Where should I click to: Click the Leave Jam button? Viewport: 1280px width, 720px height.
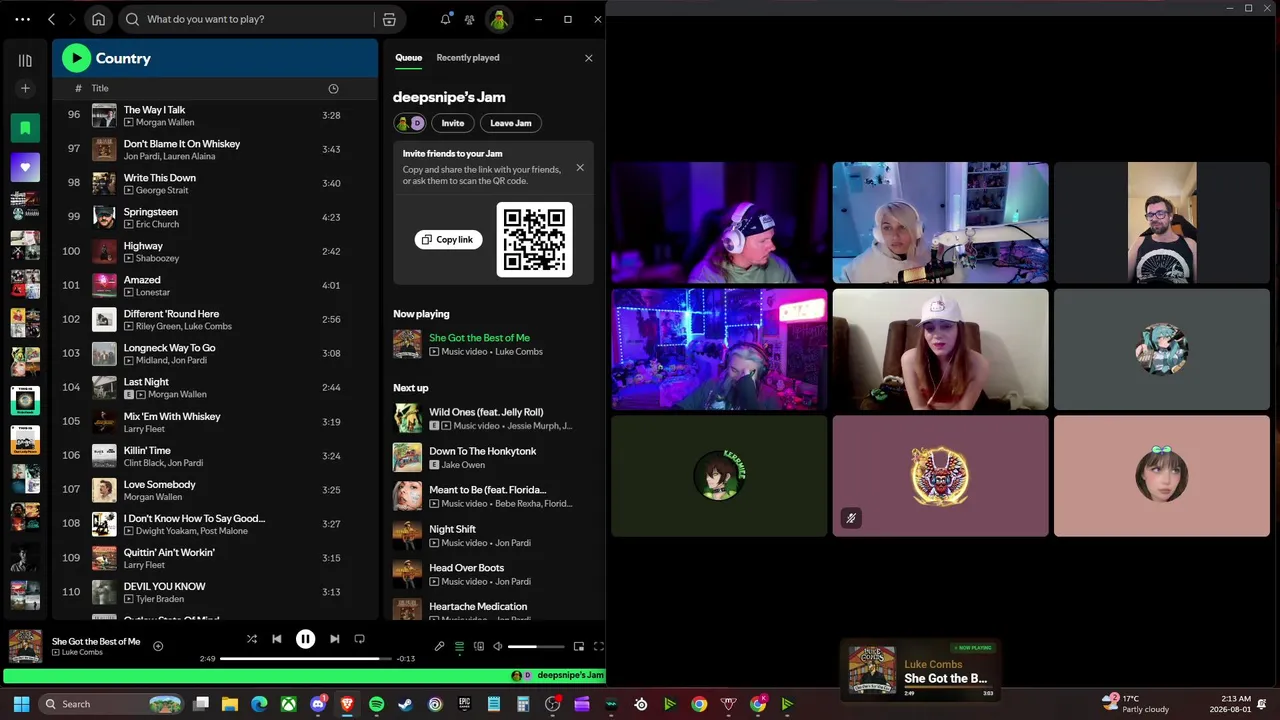coord(511,123)
